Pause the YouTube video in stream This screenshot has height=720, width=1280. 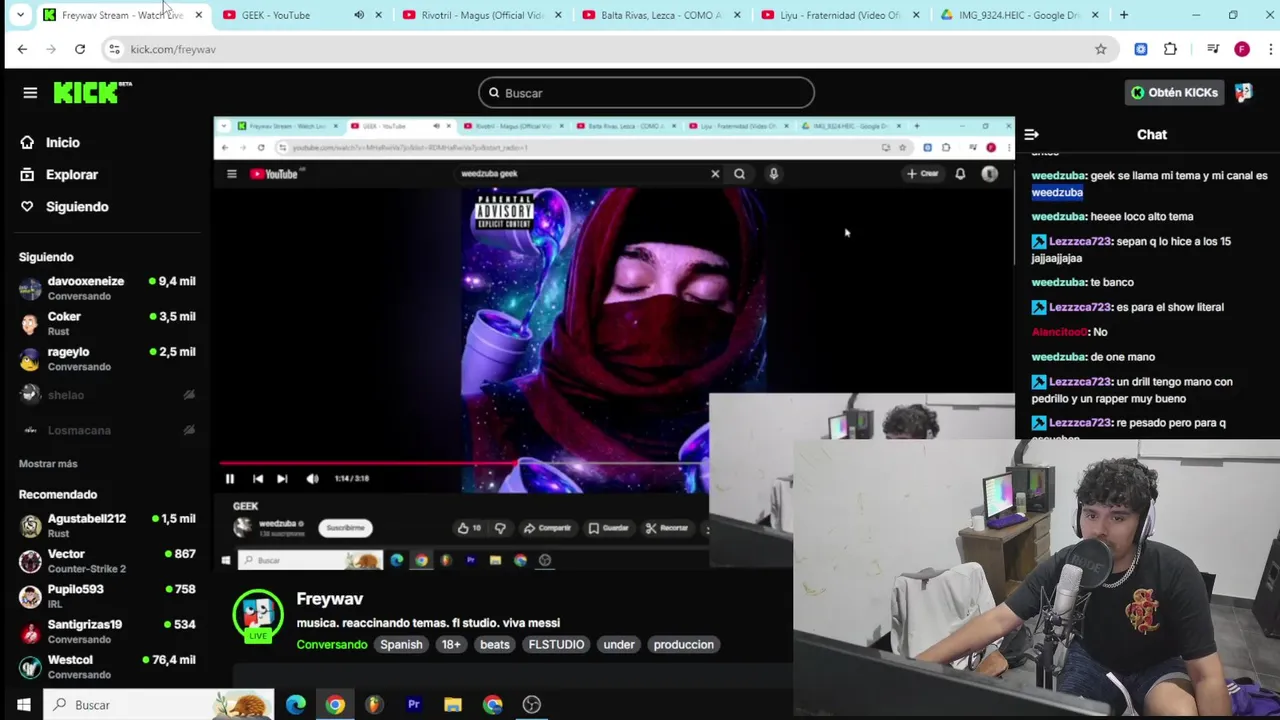[x=230, y=479]
